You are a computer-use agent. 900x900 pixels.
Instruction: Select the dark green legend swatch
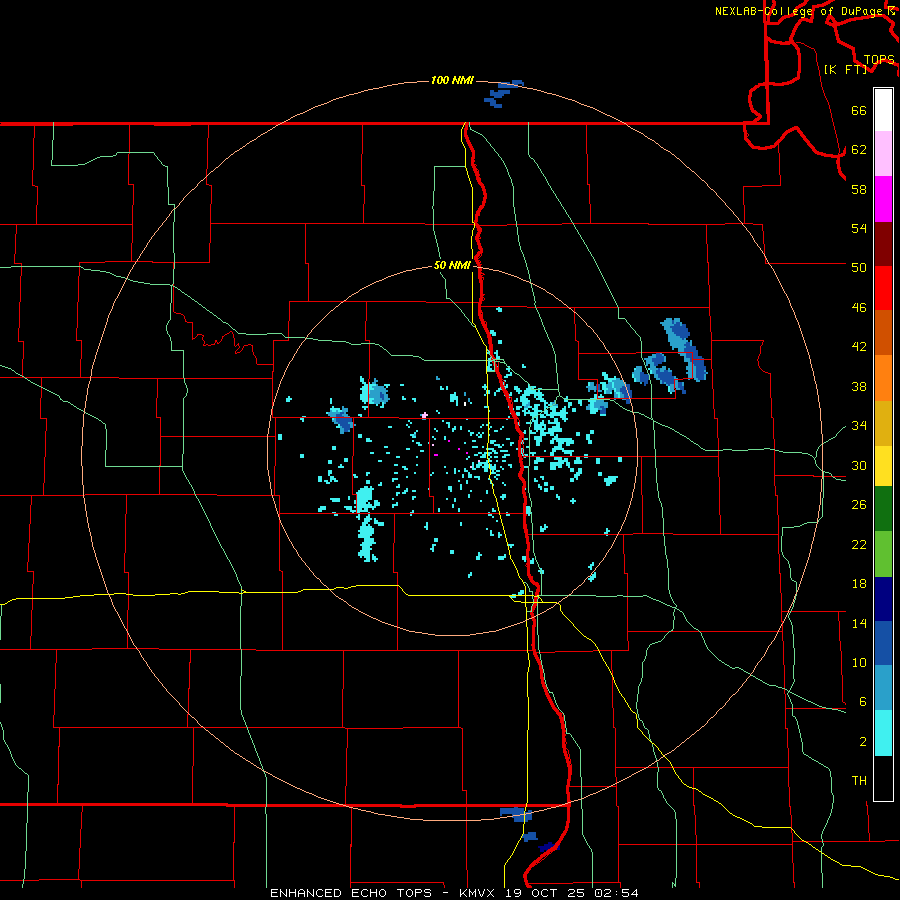point(883,509)
